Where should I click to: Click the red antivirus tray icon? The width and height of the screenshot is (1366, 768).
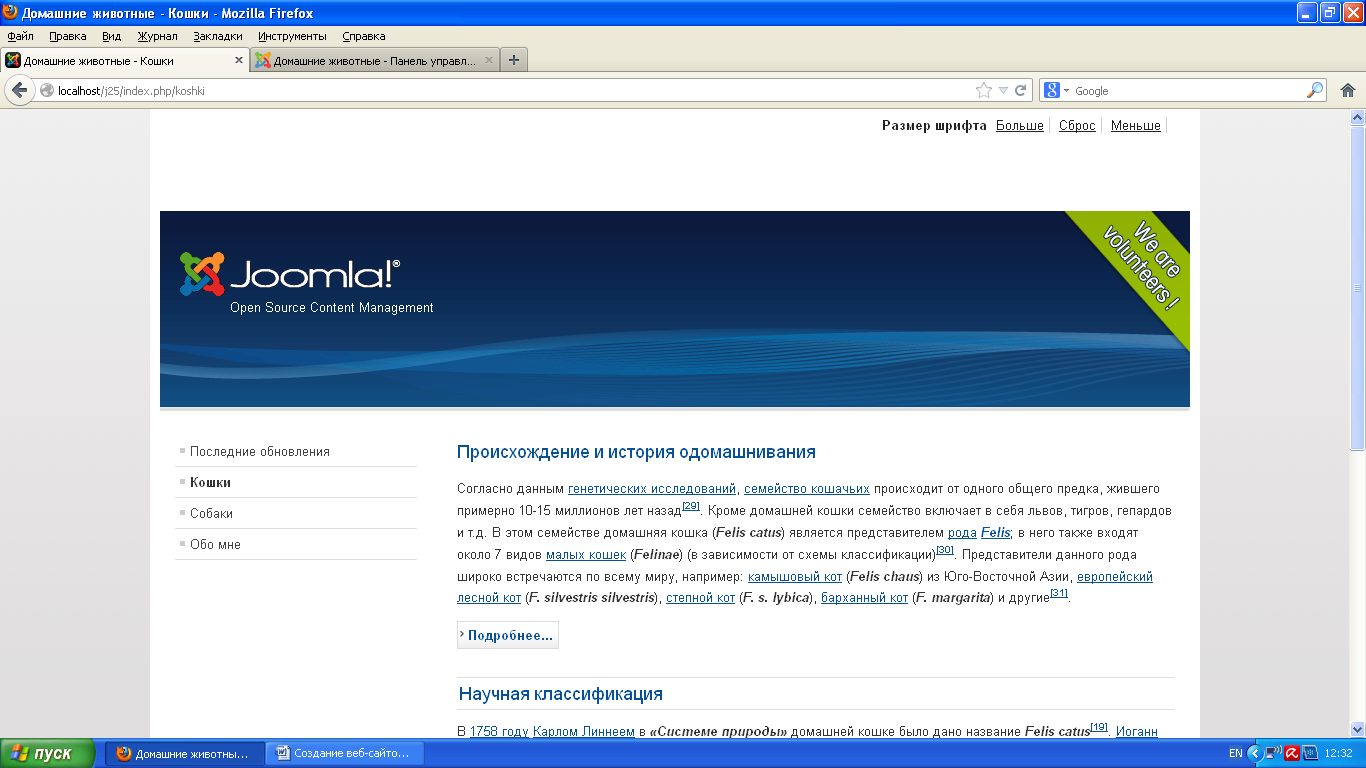[x=1291, y=753]
